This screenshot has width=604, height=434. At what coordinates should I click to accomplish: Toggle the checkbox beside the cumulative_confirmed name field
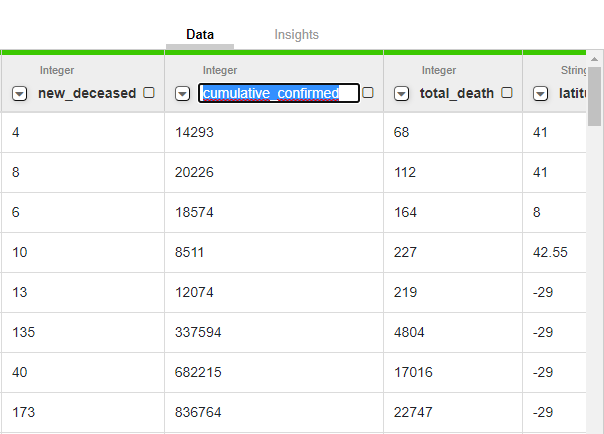coord(368,92)
